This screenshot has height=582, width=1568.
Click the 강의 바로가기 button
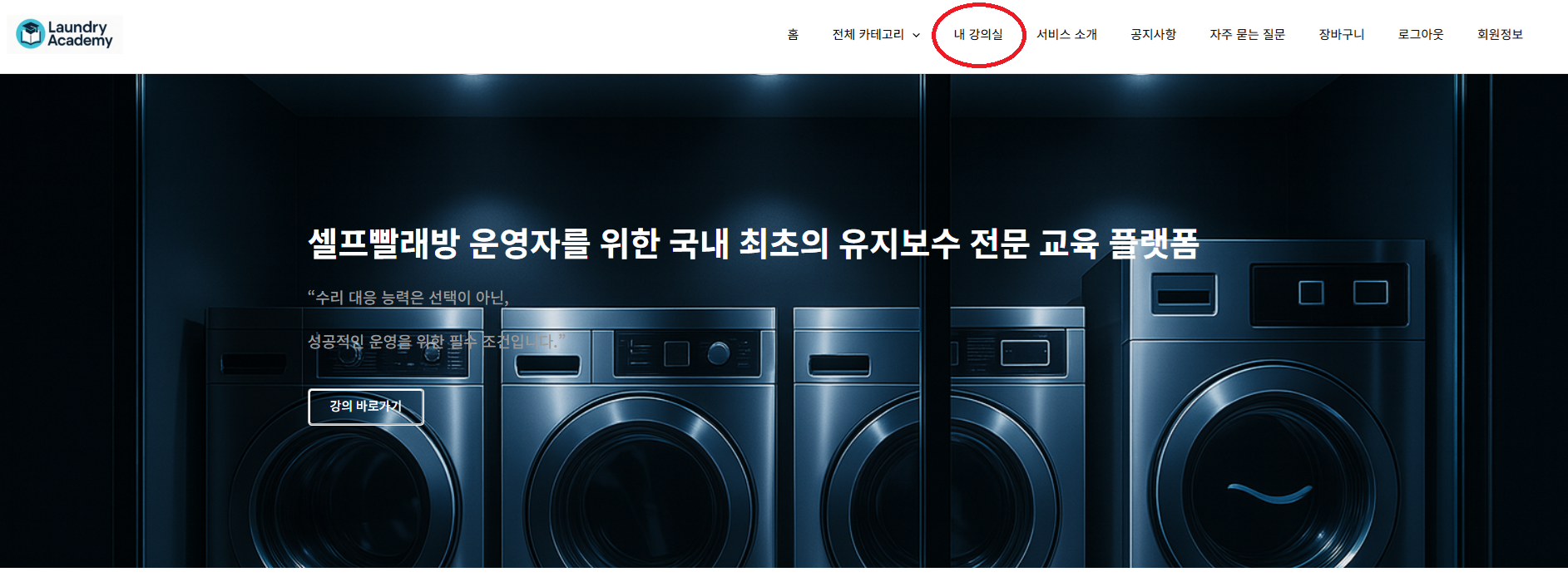pyautogui.click(x=366, y=407)
